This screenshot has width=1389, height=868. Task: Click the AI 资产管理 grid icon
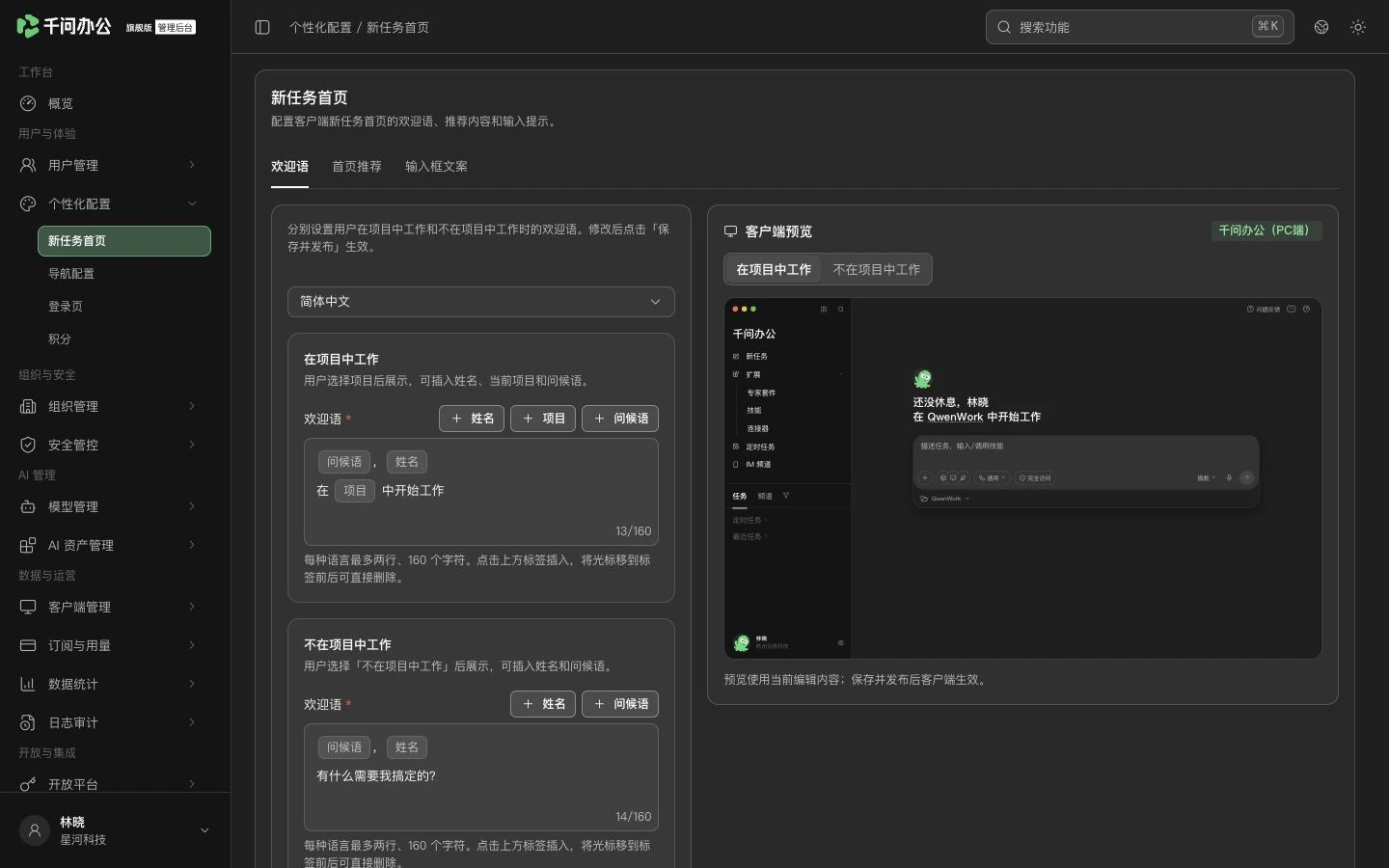28,545
